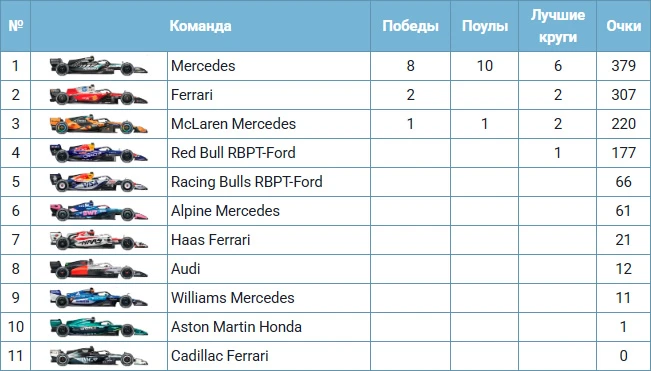
Task: Click the red Ferrari car image
Action: 98,95
